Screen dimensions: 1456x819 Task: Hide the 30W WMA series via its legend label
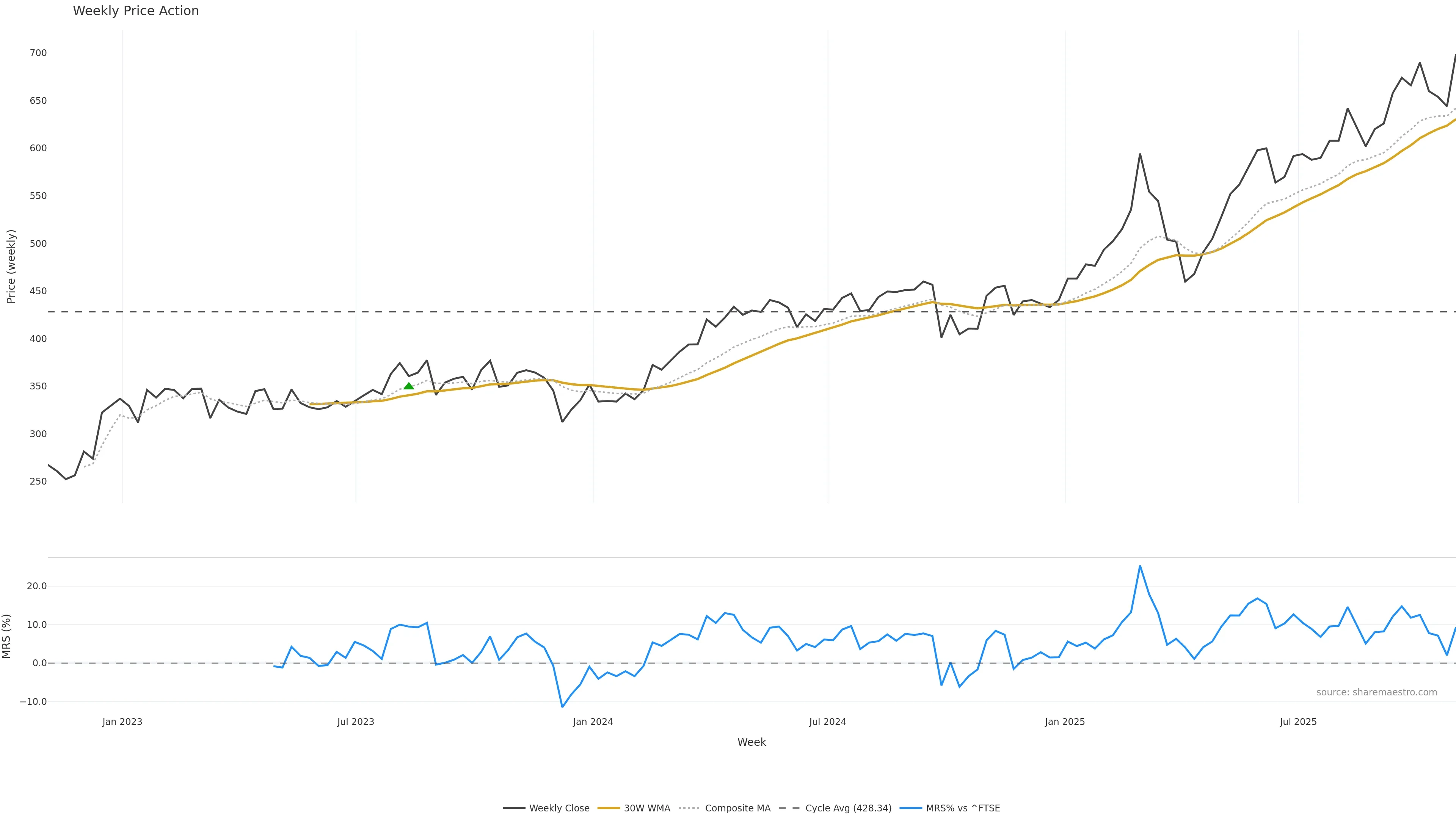click(646, 808)
